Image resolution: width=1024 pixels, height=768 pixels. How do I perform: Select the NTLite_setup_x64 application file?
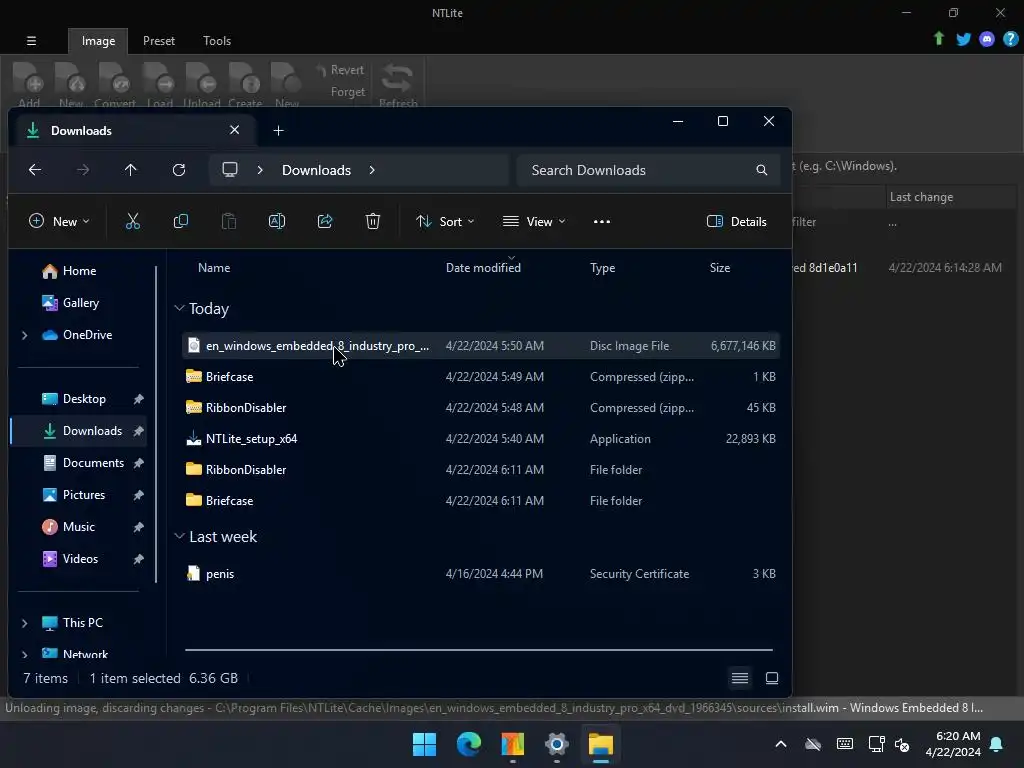tap(481, 439)
